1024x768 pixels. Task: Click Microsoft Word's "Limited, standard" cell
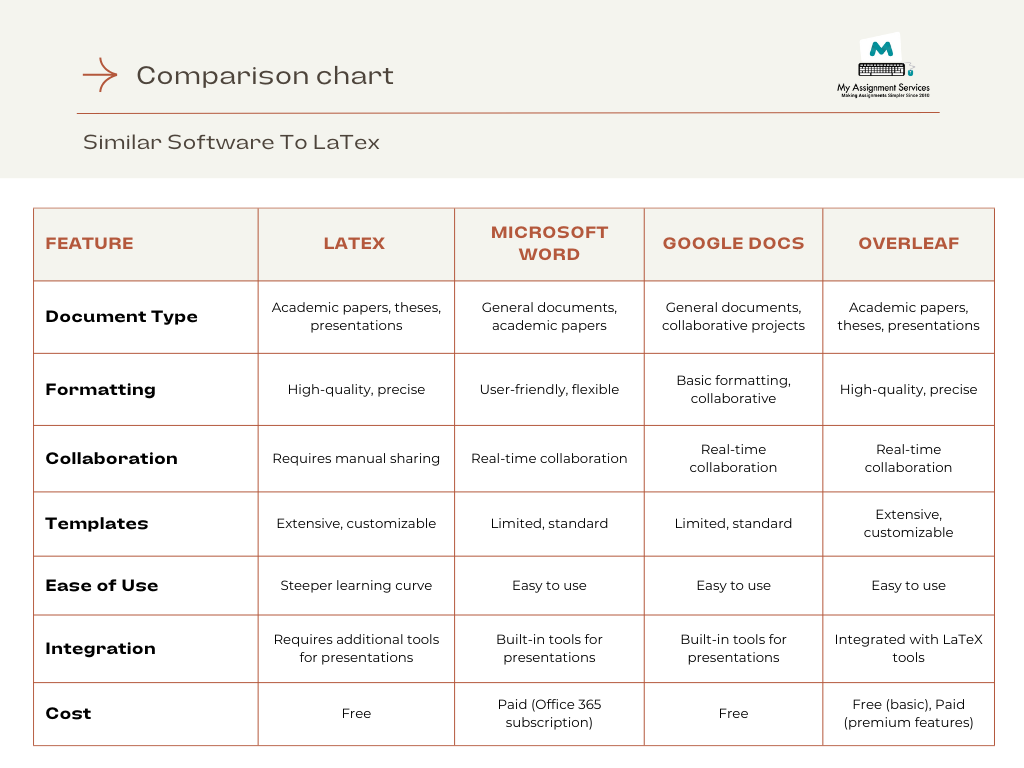point(549,524)
